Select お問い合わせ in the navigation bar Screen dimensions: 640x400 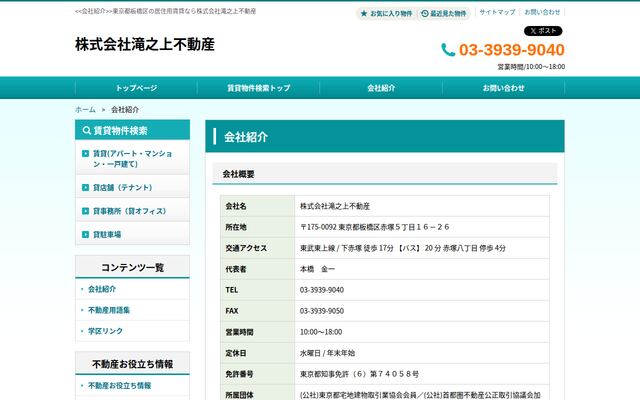point(504,88)
